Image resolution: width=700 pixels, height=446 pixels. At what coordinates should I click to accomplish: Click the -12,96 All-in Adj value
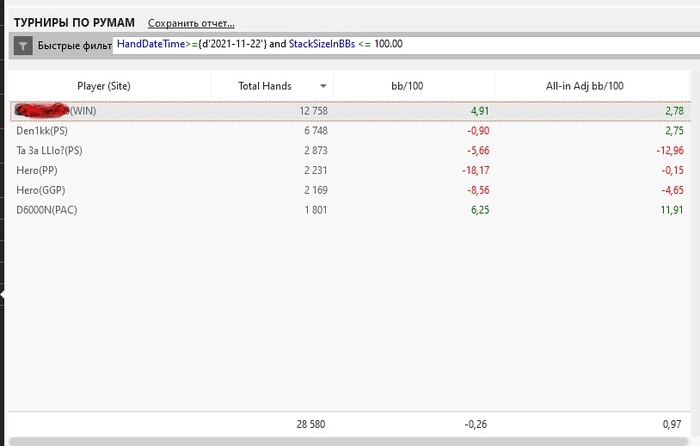[x=670, y=150]
